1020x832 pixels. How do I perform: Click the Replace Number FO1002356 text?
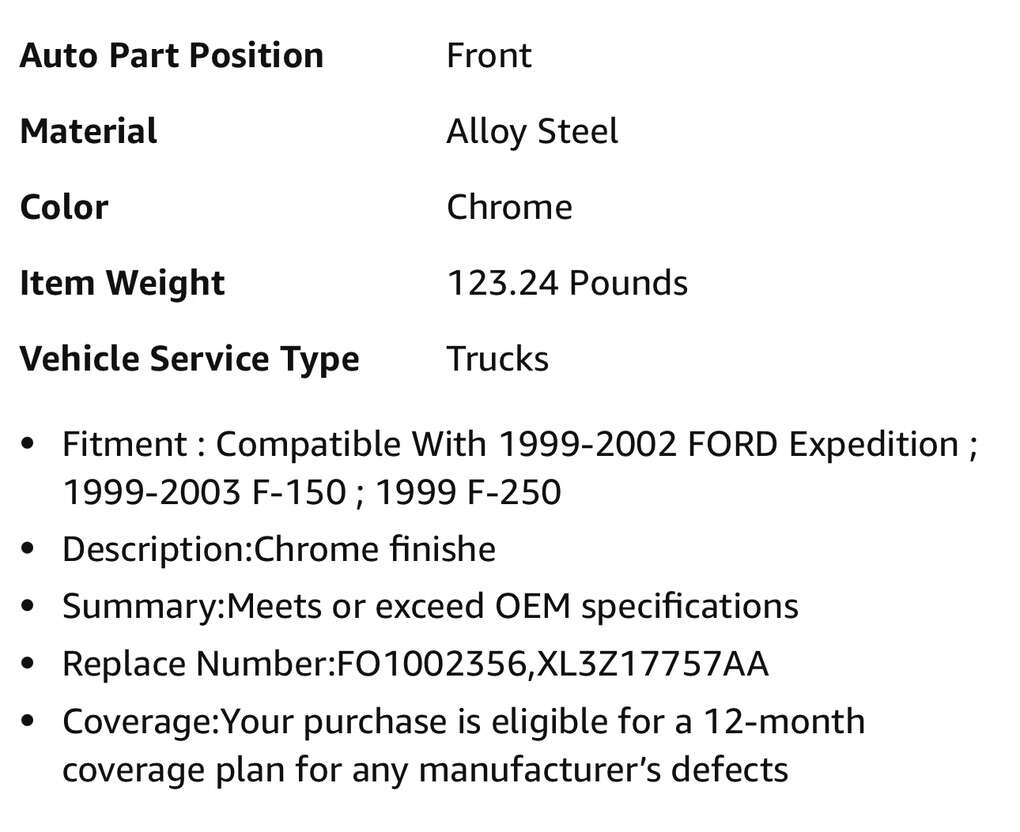pos(415,664)
